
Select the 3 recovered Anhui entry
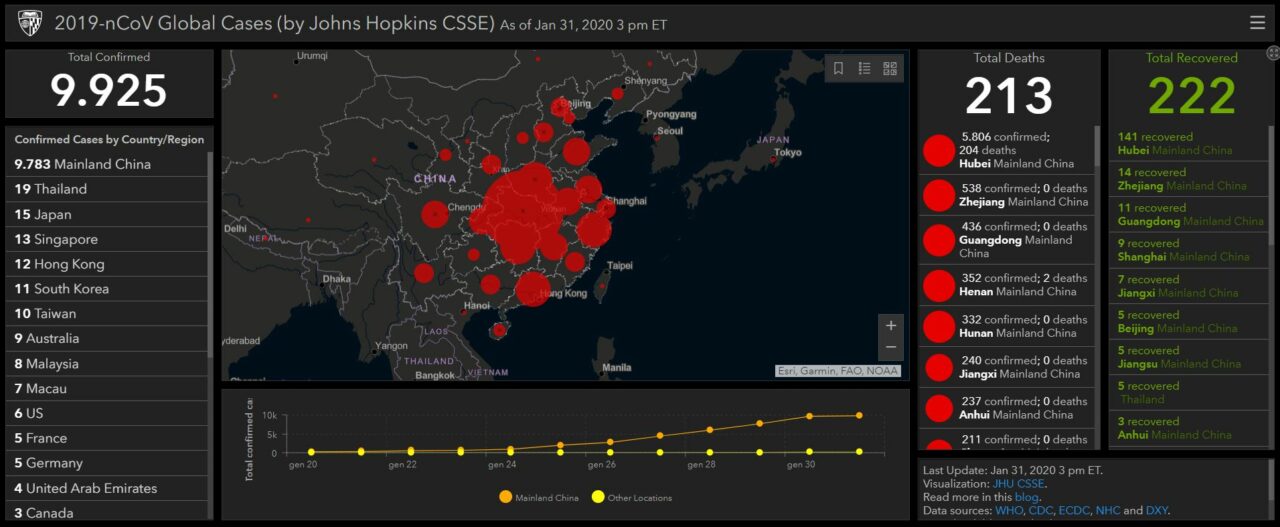coord(1189,428)
